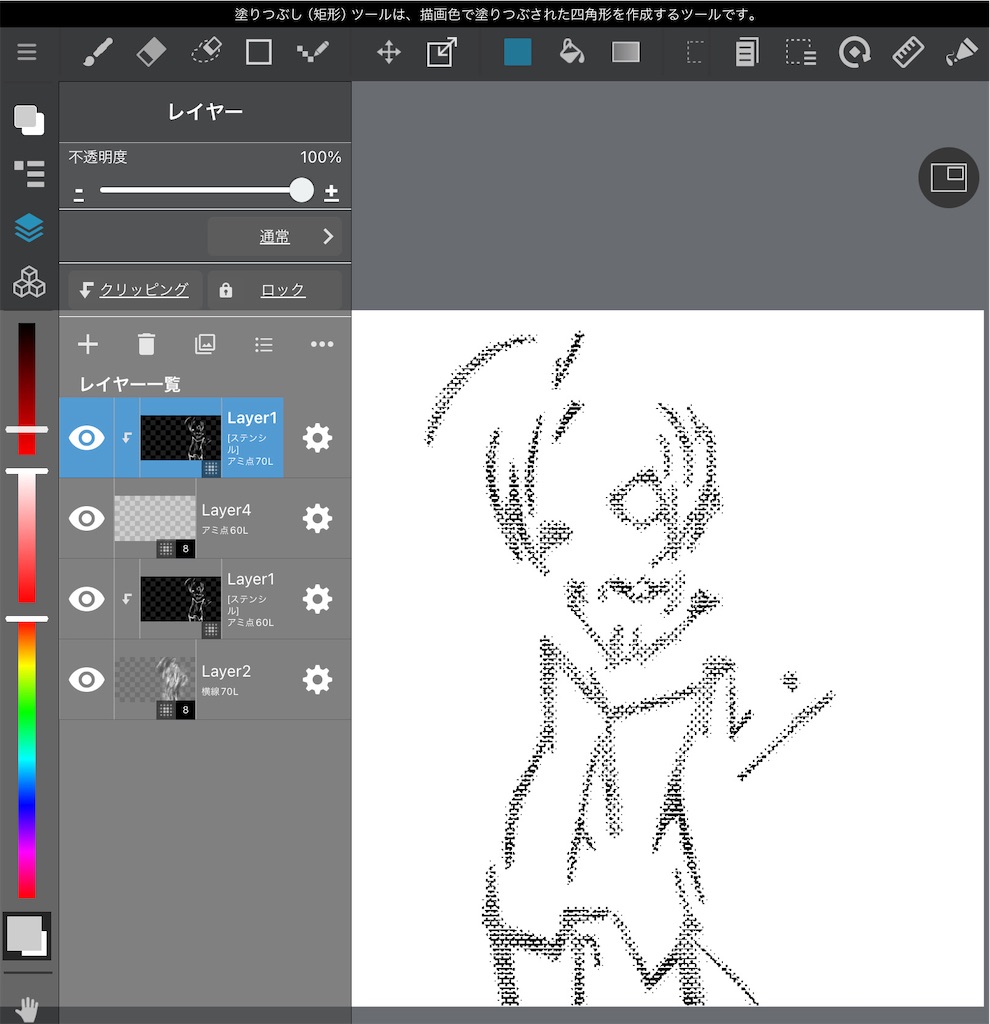Click the Layer4 name text

click(226, 510)
